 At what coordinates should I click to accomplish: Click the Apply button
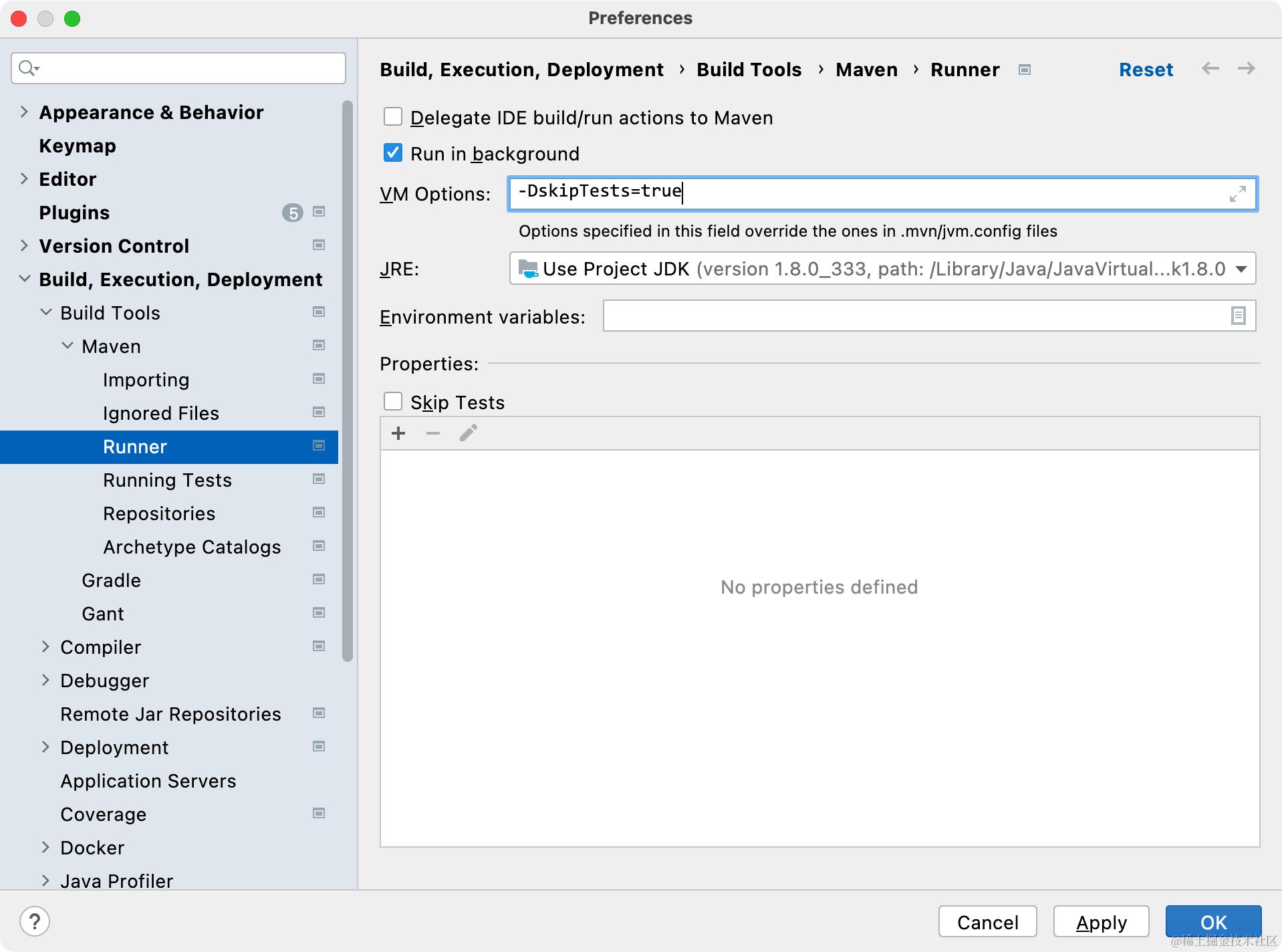coord(1101,922)
